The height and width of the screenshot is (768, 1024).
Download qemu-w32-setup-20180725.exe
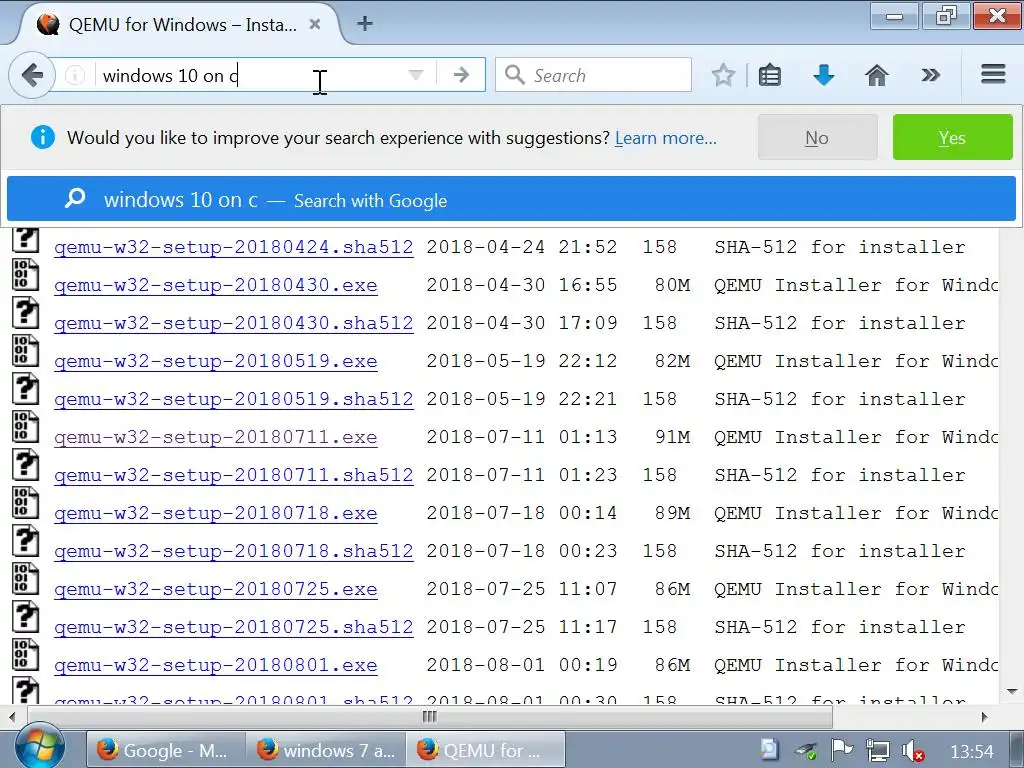(x=216, y=588)
